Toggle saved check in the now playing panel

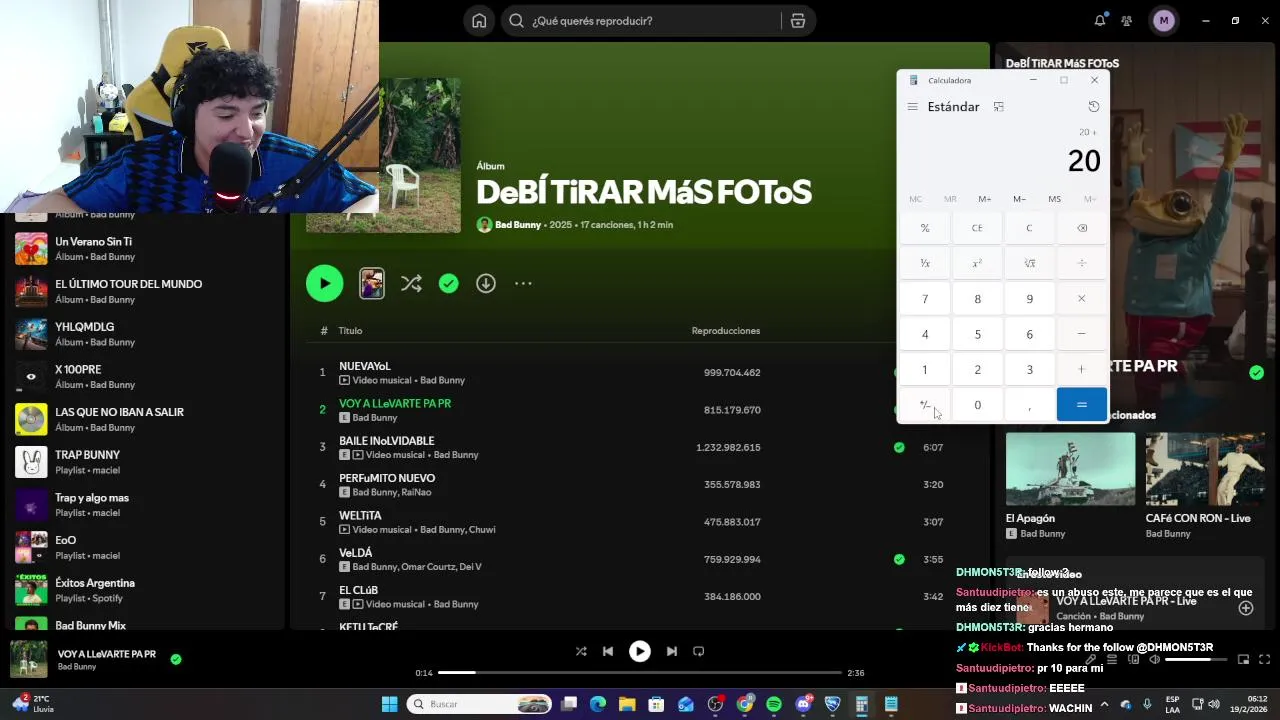pyautogui.click(x=1256, y=372)
